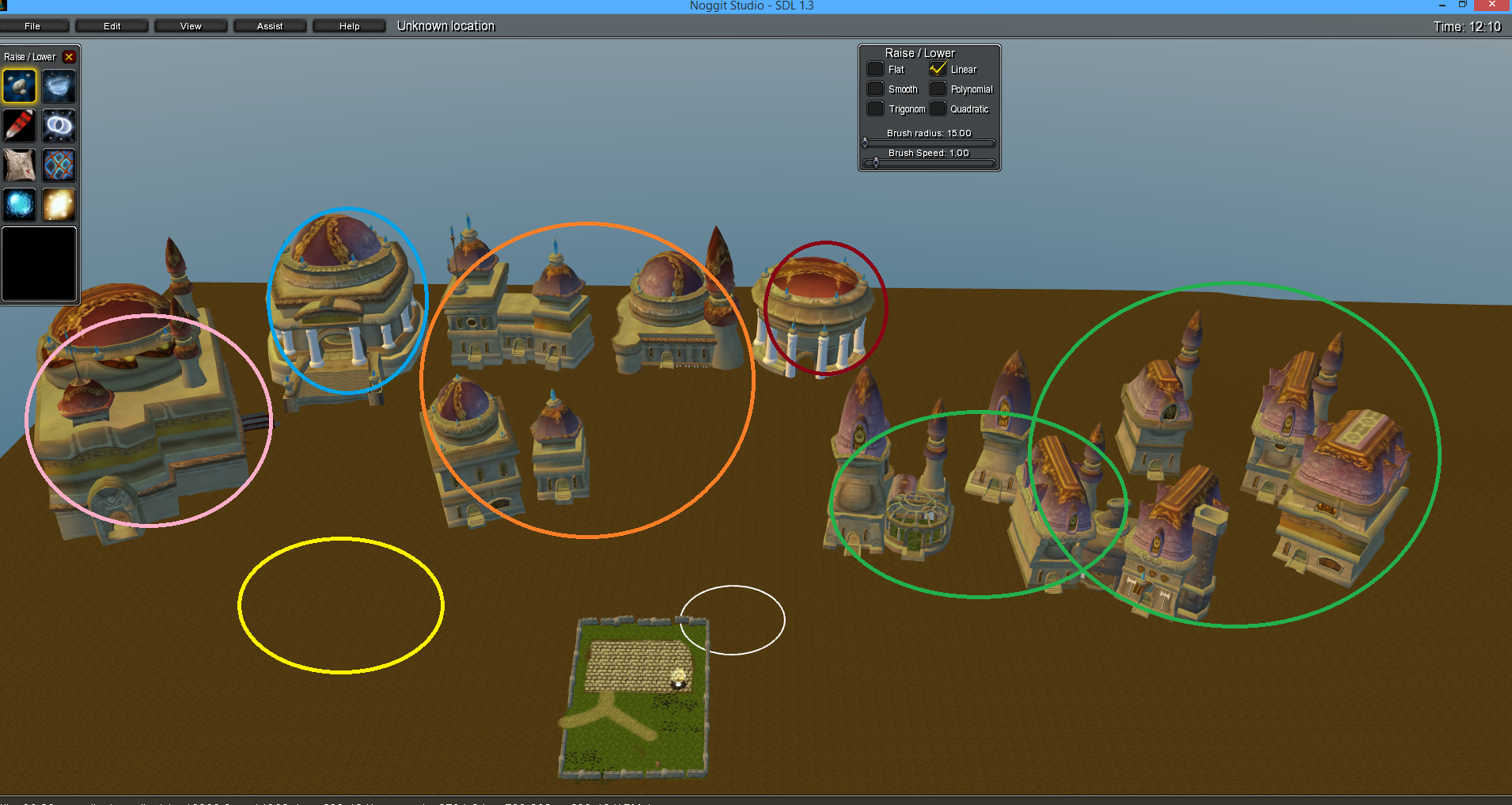1512x805 pixels.
Task: Click the Noggit Studio - SDL 1.3 title
Action: click(x=752, y=6)
